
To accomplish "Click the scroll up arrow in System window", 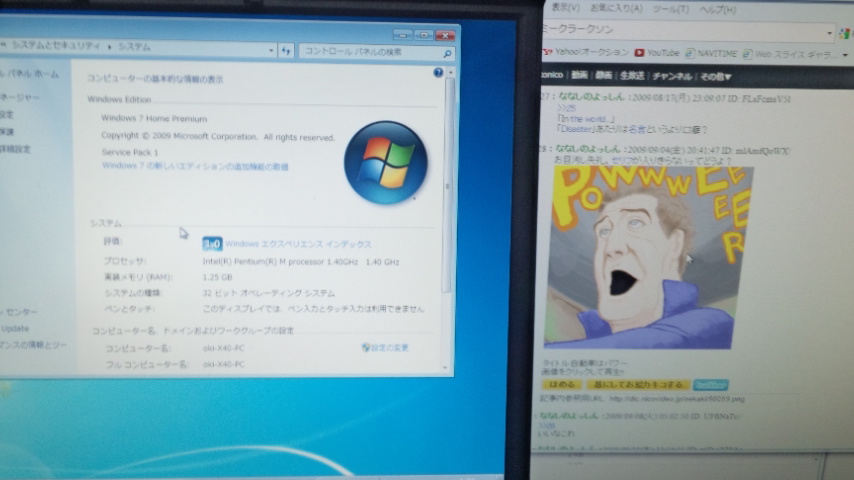I will pyautogui.click(x=450, y=72).
